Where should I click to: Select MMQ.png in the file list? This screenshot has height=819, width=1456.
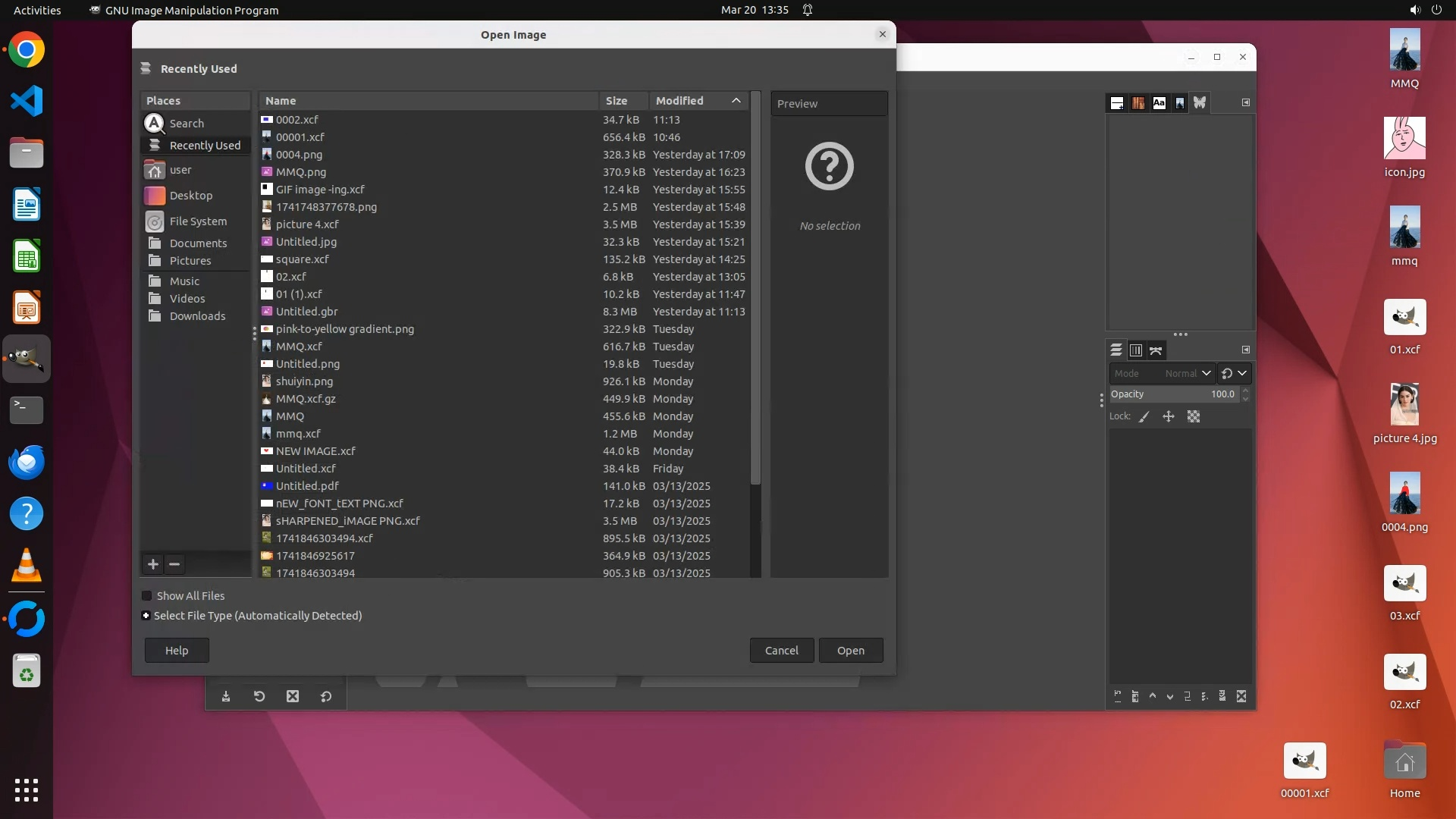[x=301, y=172]
